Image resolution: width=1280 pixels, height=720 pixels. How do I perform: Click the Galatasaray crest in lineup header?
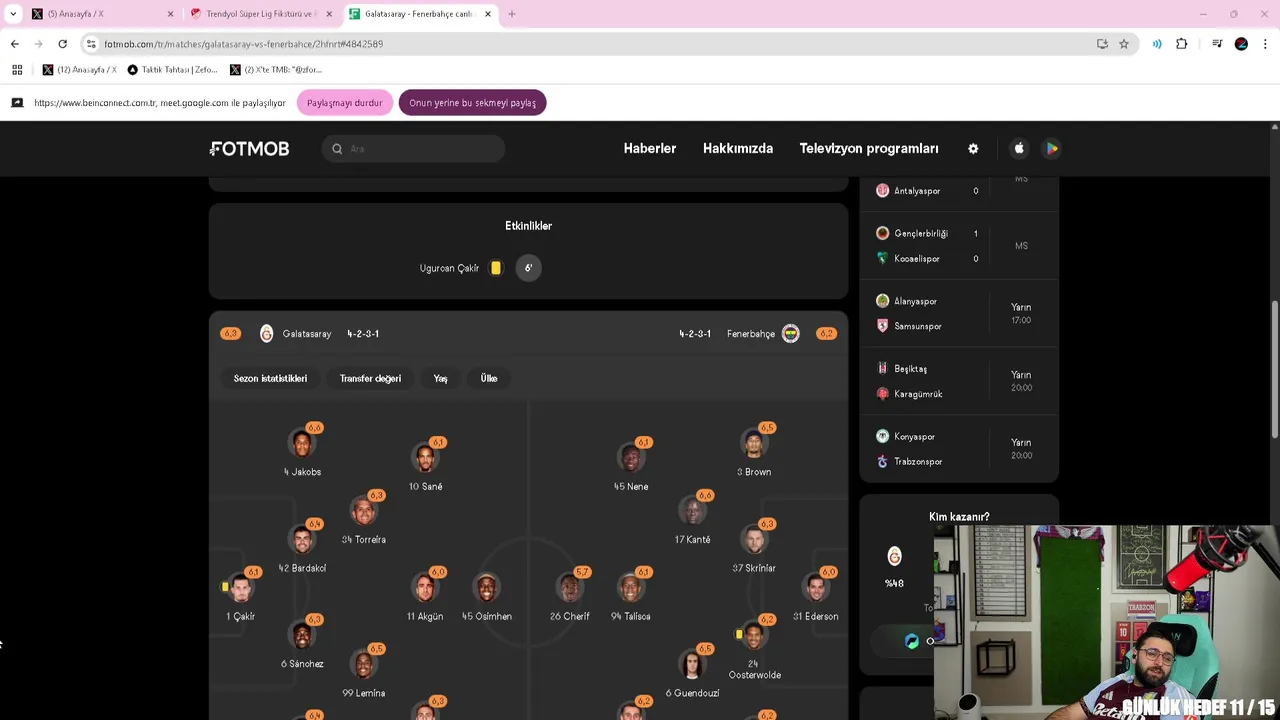coord(266,334)
